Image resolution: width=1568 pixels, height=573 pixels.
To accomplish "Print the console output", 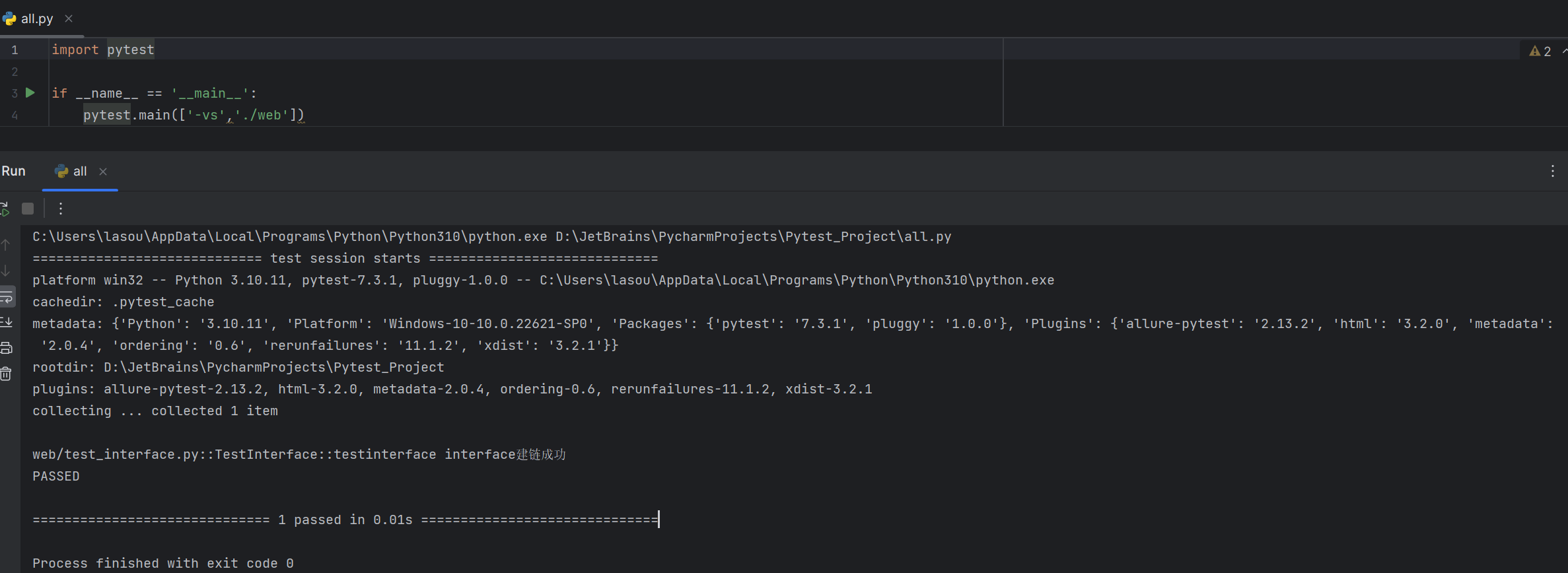I will pyautogui.click(x=7, y=348).
